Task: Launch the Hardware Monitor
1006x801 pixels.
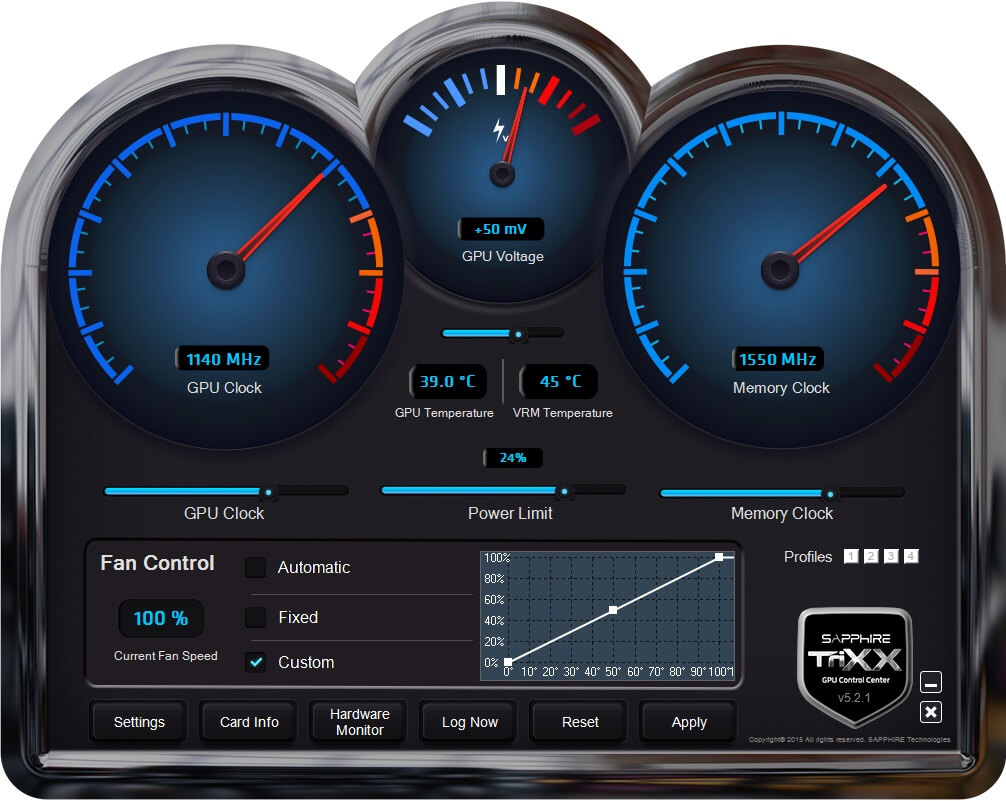Action: pyautogui.click(x=359, y=722)
